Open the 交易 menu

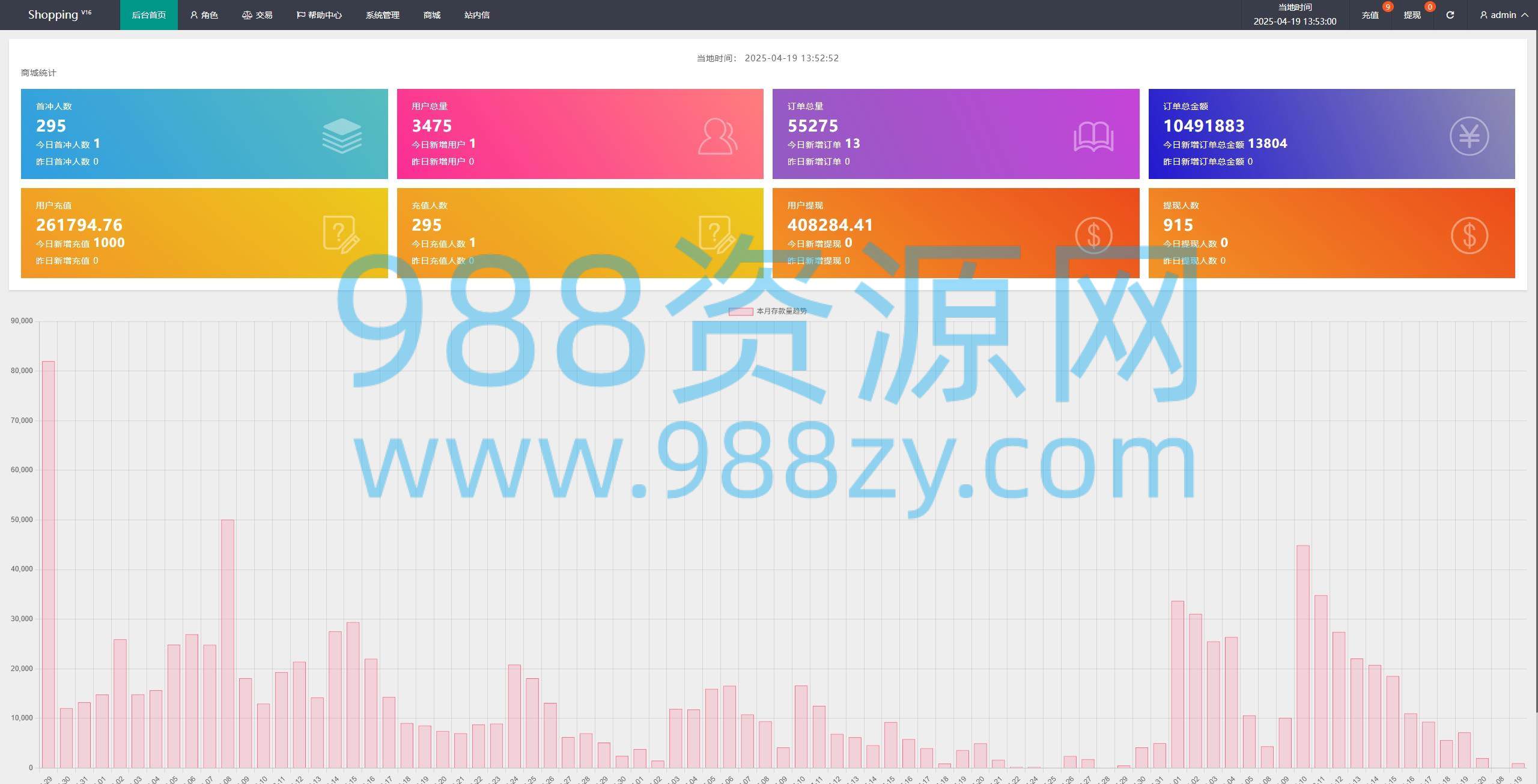(x=257, y=15)
